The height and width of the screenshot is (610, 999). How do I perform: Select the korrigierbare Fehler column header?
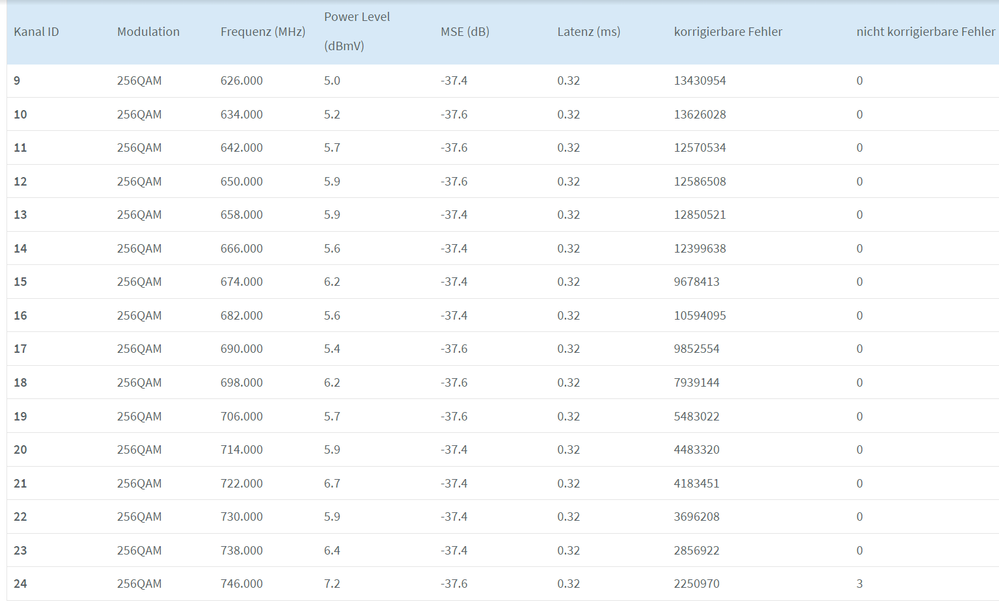click(728, 32)
